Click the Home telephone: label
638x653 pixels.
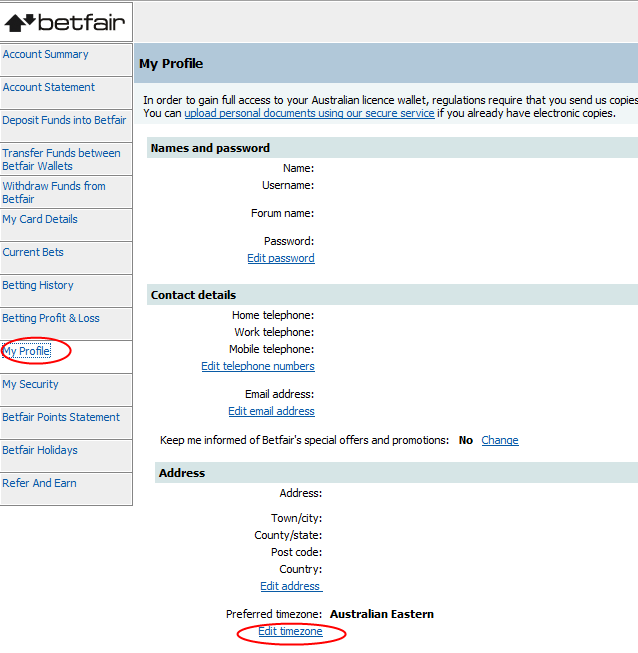pyautogui.click(x=273, y=315)
